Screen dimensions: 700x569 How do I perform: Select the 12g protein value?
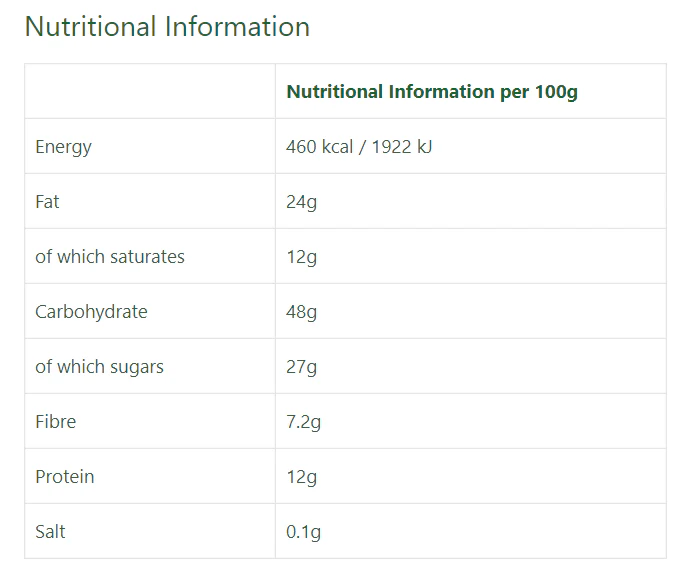pyautogui.click(x=301, y=477)
